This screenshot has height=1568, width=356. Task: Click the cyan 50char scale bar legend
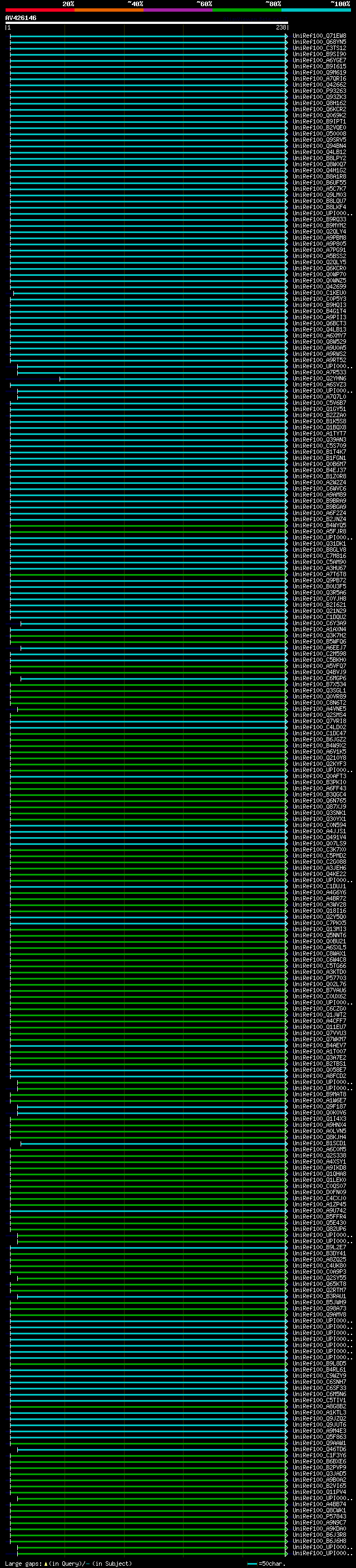click(x=252, y=1563)
